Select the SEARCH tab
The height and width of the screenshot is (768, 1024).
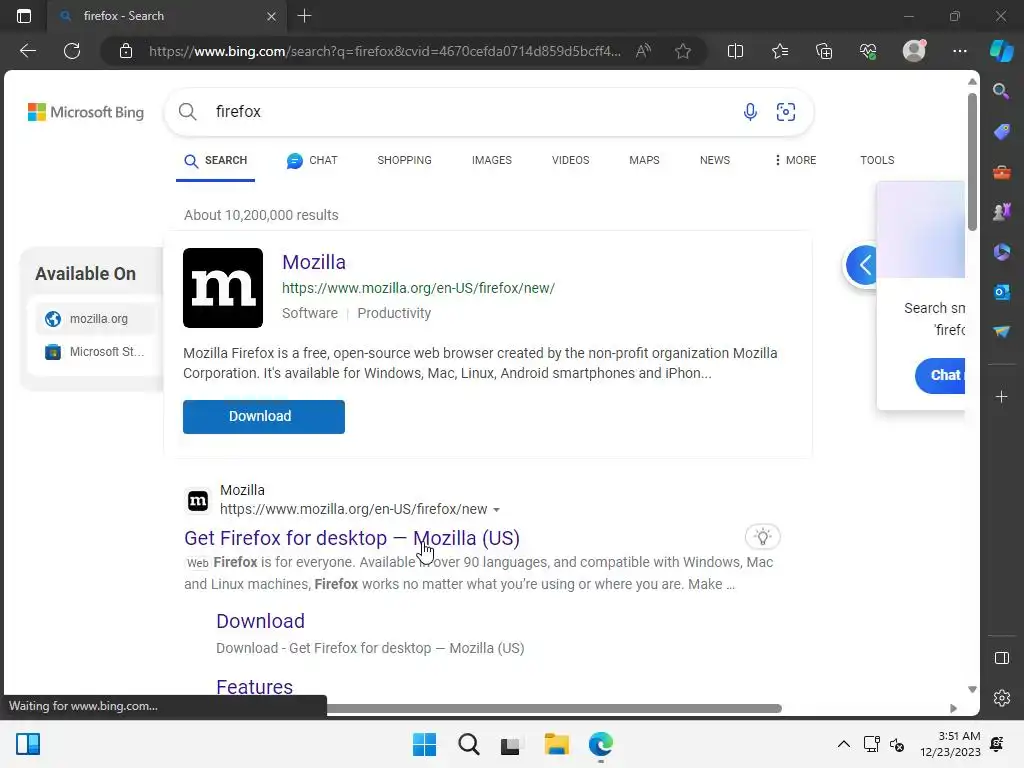click(x=216, y=161)
